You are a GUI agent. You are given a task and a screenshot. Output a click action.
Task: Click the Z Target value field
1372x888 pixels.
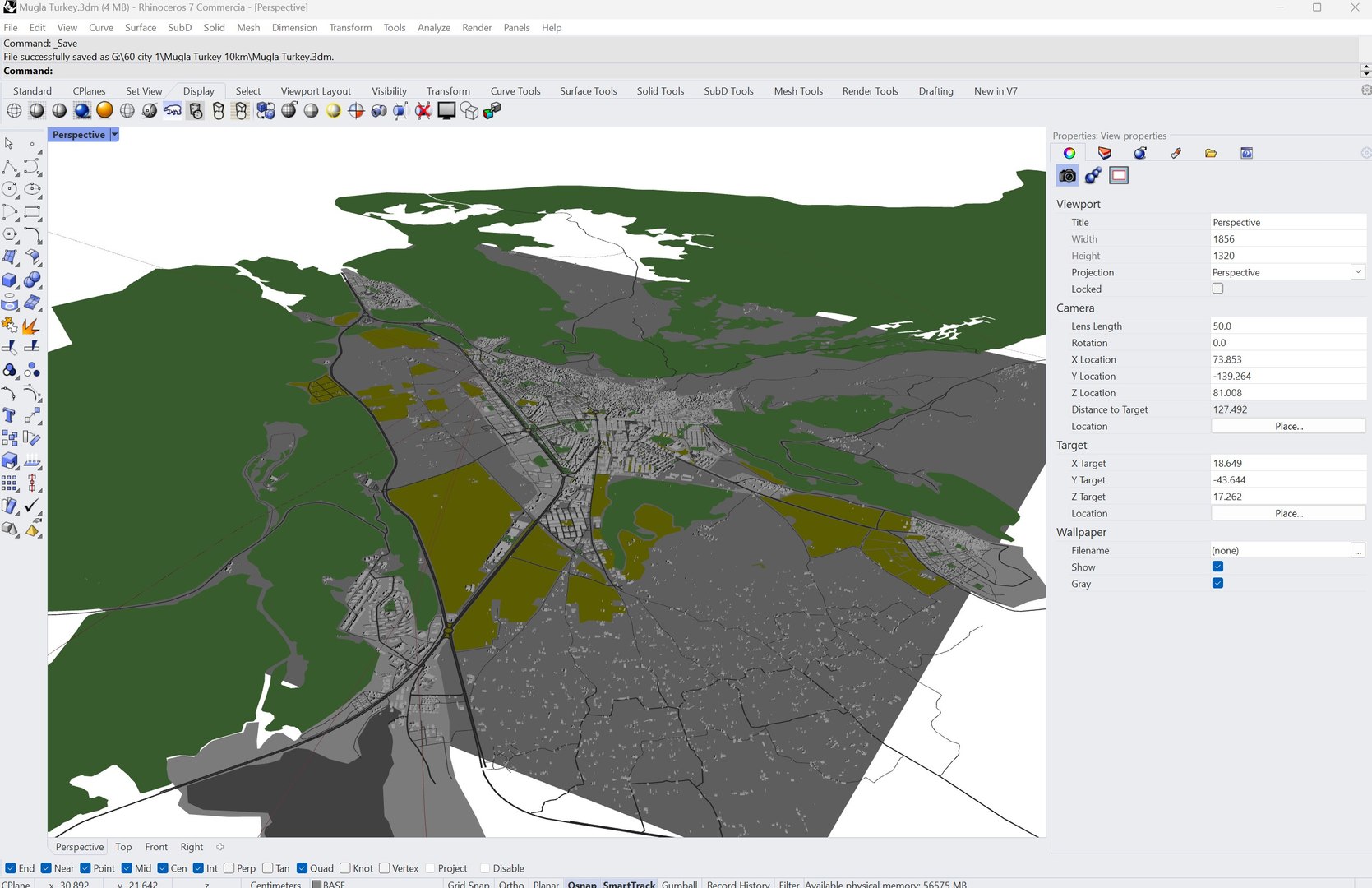(x=1288, y=497)
